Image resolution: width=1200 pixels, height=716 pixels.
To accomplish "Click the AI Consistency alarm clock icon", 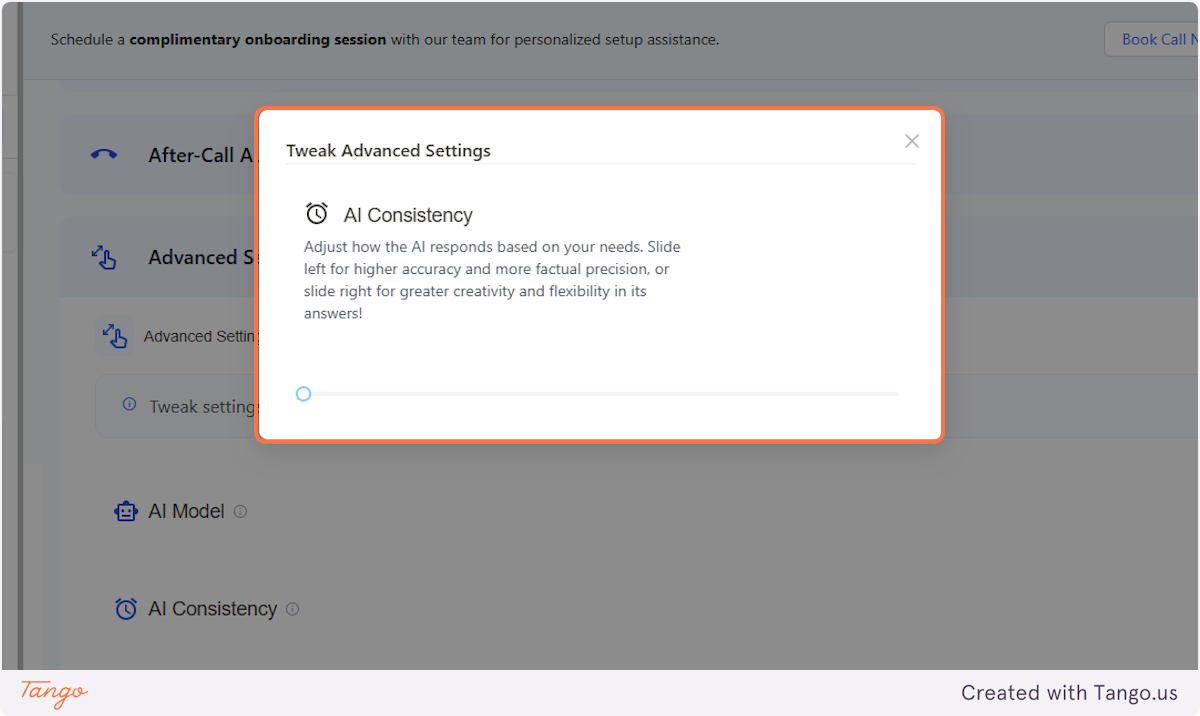I will tap(125, 608).
